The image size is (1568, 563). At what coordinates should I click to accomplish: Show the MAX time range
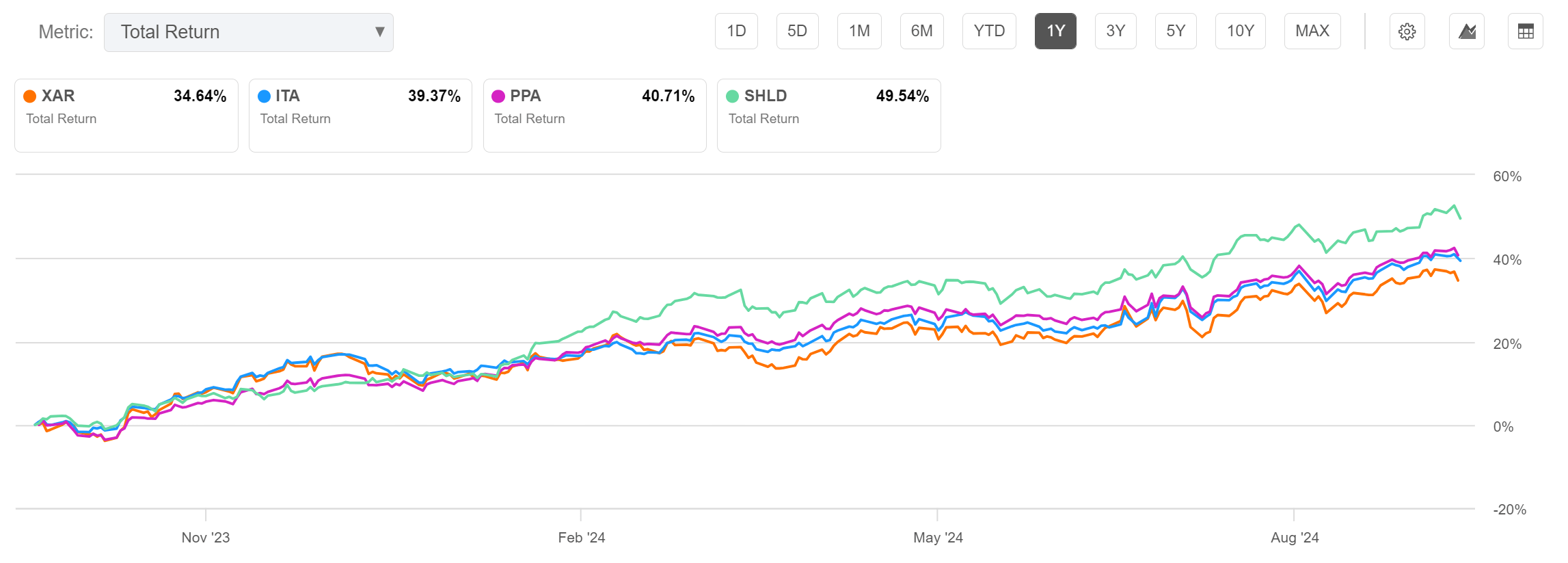point(1312,31)
